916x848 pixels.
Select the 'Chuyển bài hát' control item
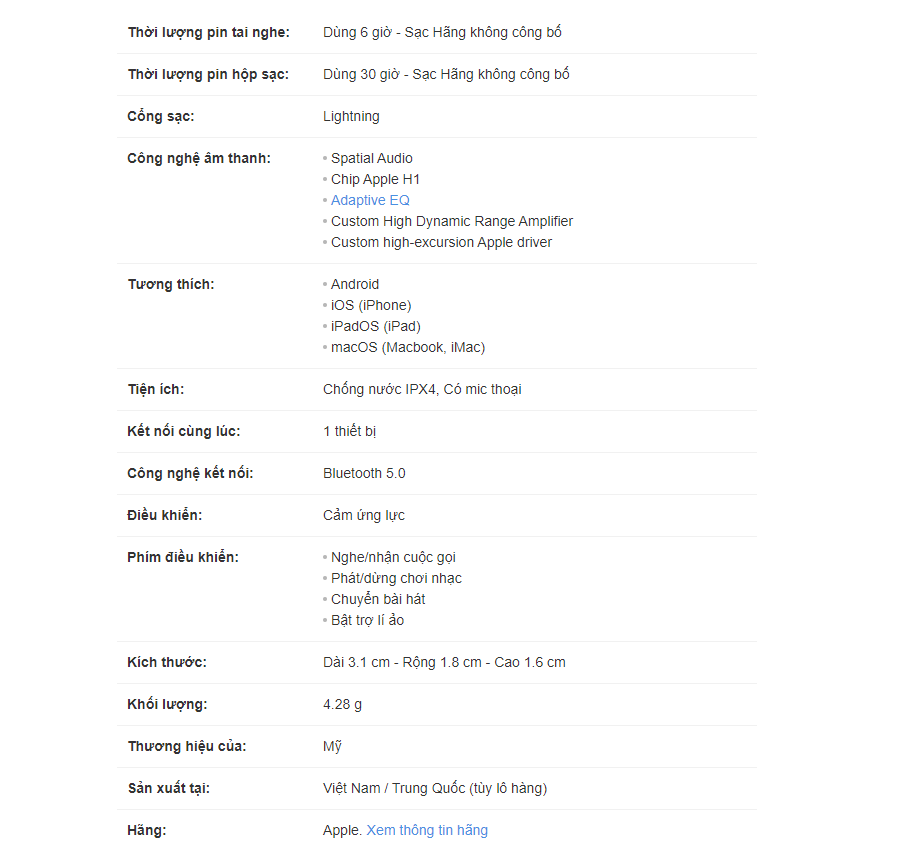coord(378,599)
